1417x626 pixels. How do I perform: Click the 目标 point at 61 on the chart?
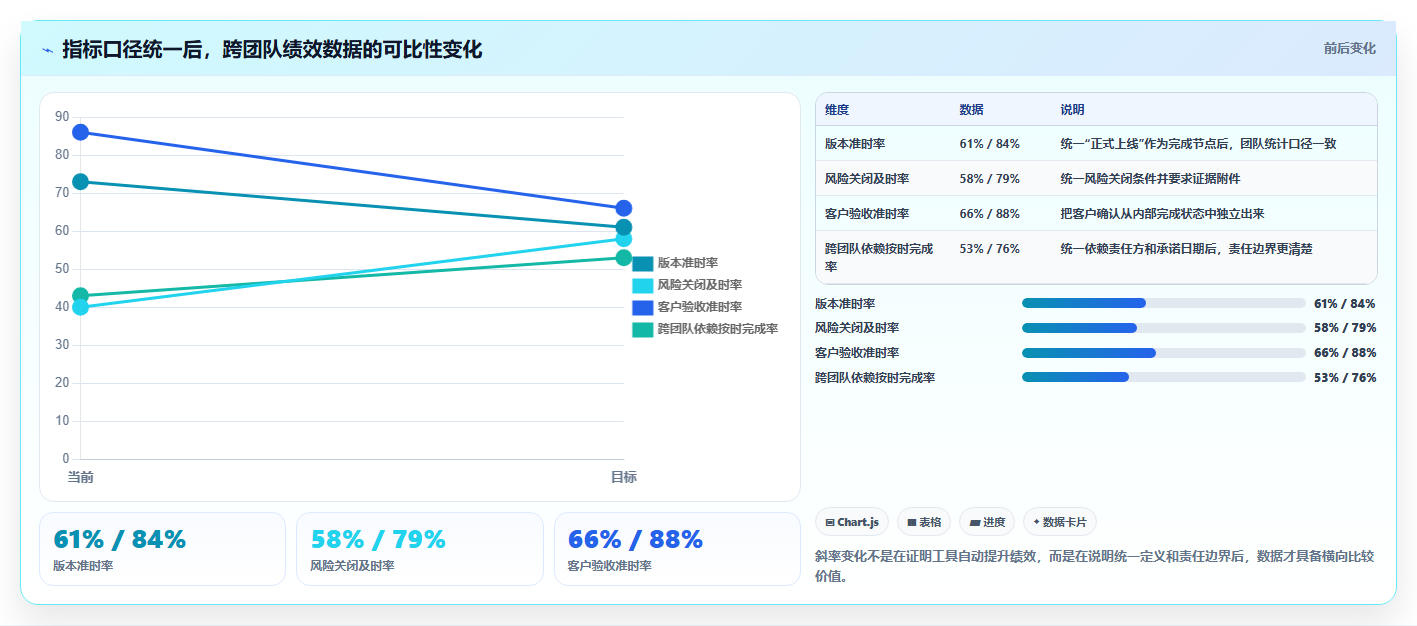(624, 227)
